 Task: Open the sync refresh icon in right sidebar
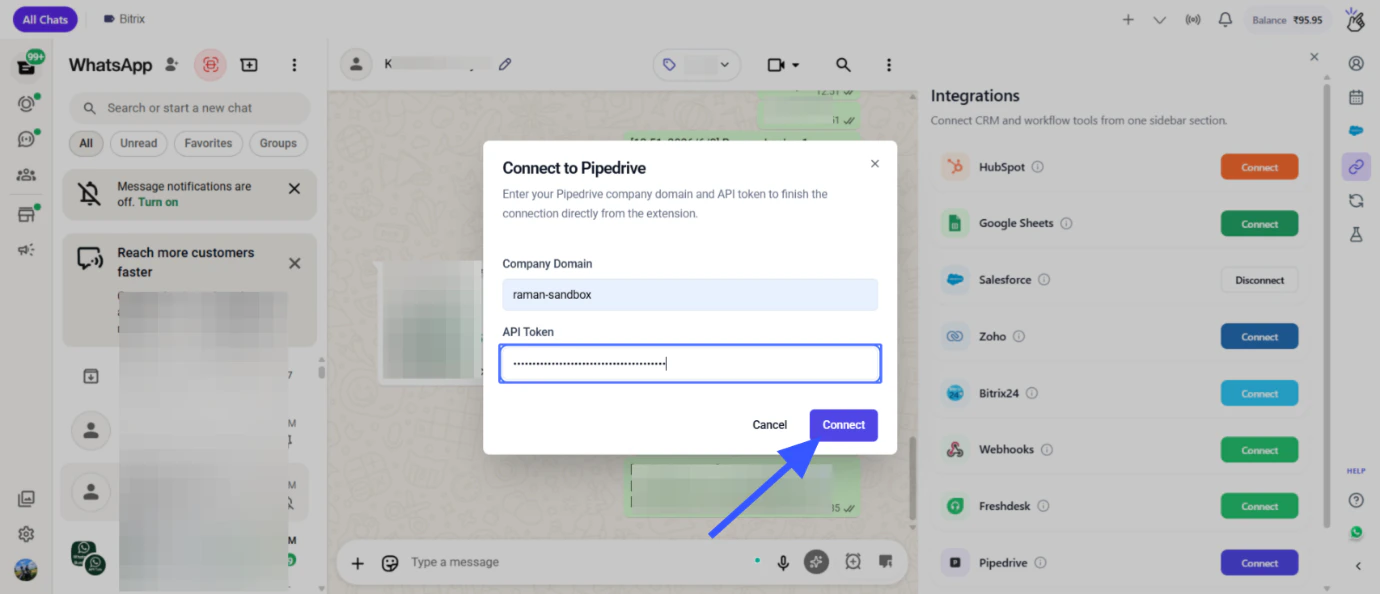(x=1356, y=200)
